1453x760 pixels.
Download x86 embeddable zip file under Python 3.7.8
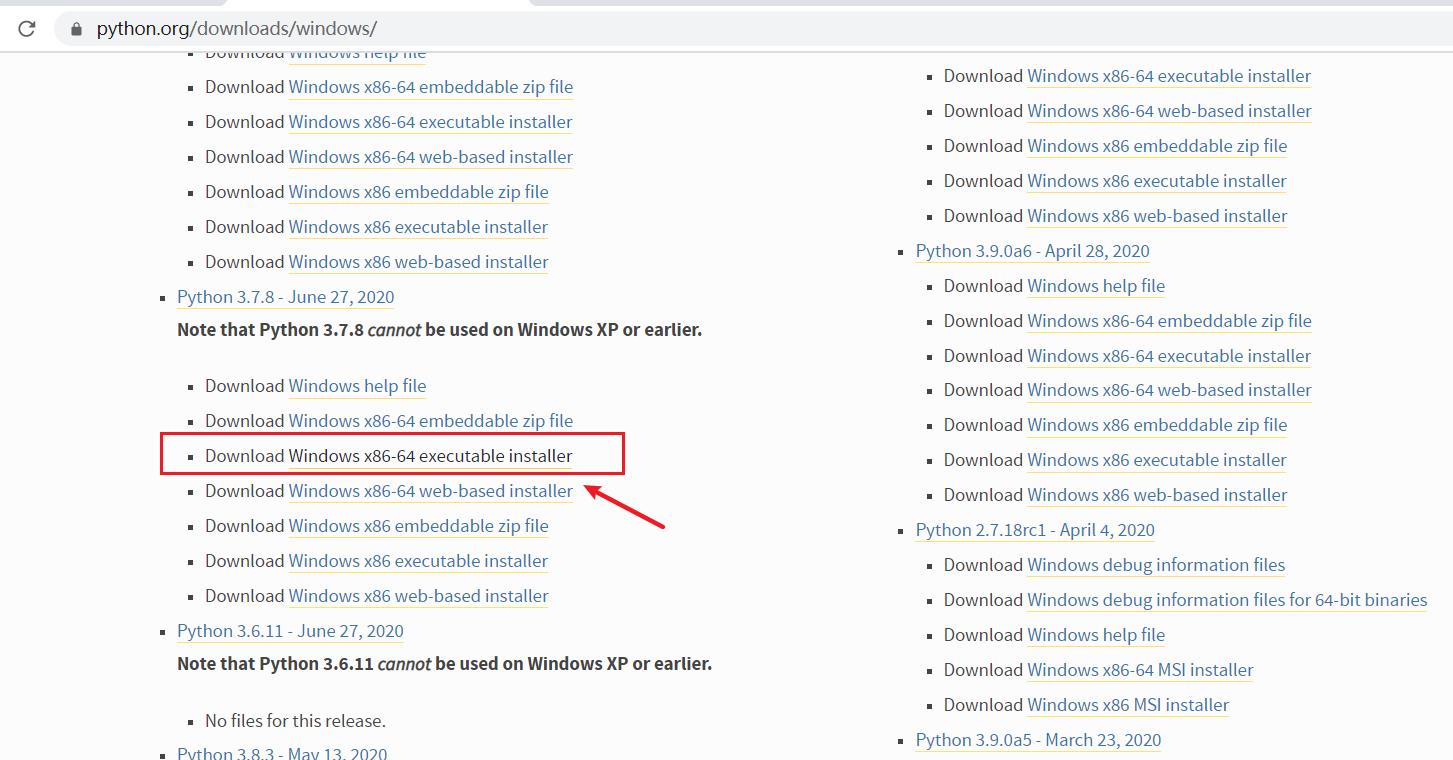[418, 526]
